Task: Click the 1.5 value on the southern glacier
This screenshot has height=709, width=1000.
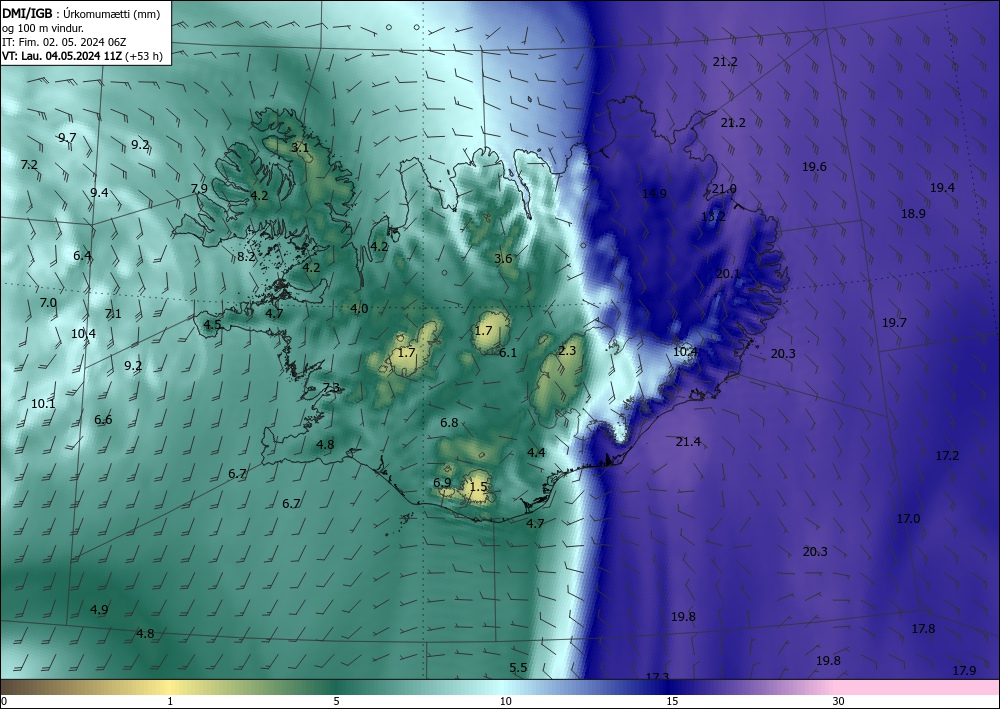Action: point(478,486)
